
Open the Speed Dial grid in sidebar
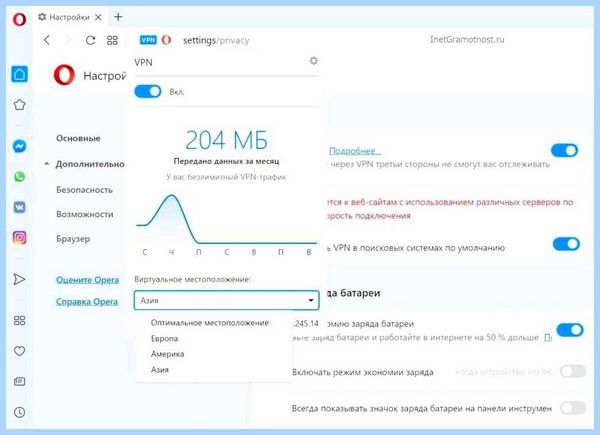(x=20, y=321)
